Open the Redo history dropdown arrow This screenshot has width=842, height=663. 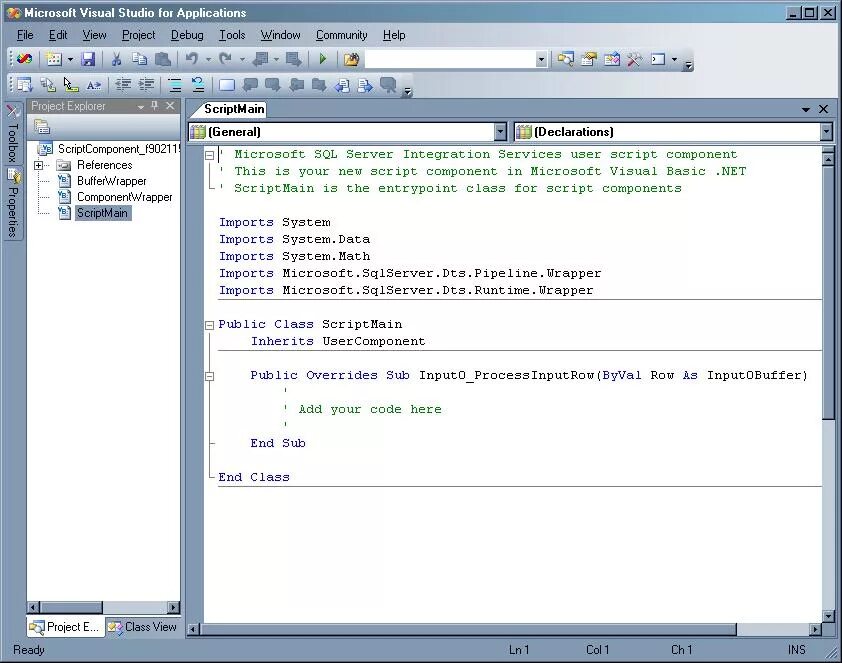[242, 59]
